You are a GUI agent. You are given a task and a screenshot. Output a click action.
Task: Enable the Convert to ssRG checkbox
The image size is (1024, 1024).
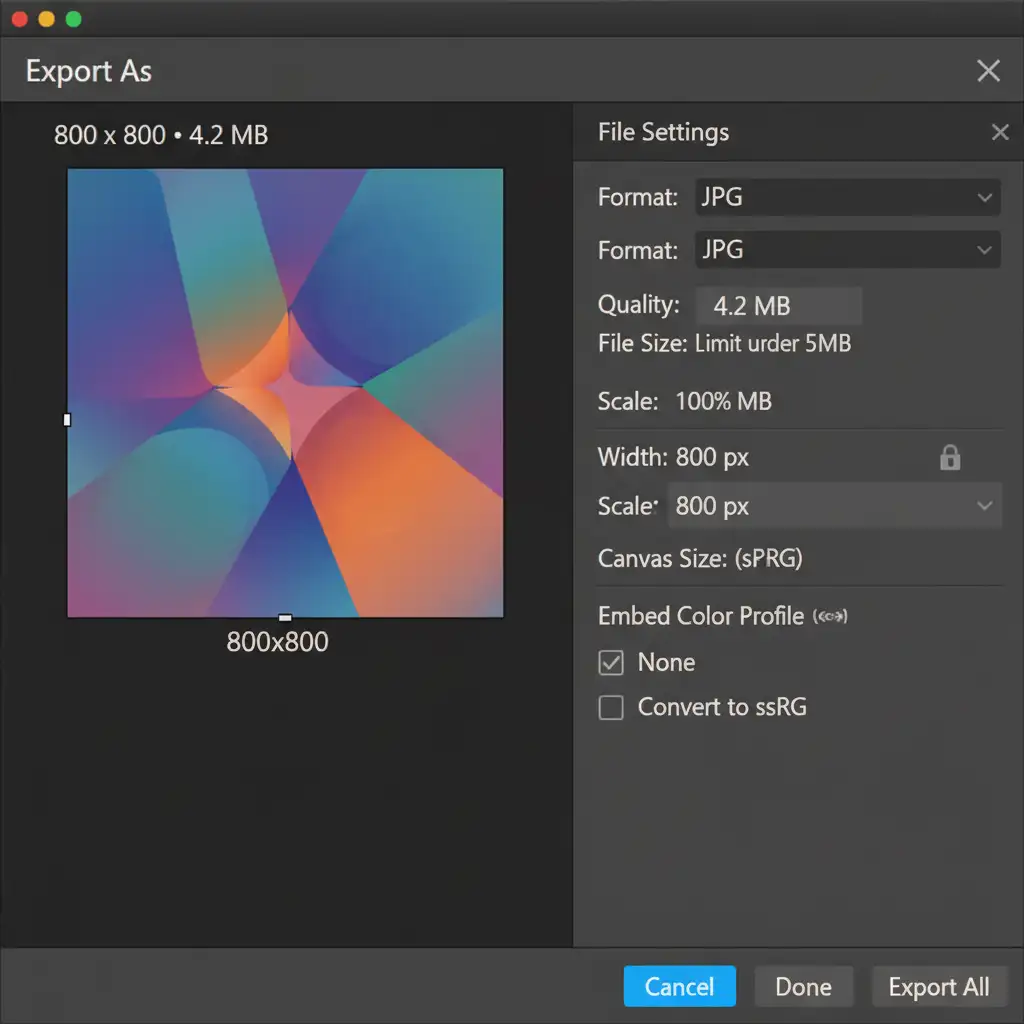[610, 708]
